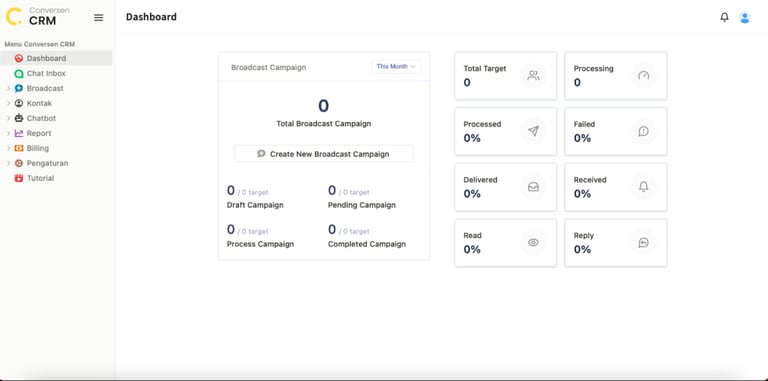Click the Reply chat arrow icon
Image resolution: width=768 pixels, height=381 pixels.
[x=644, y=242]
